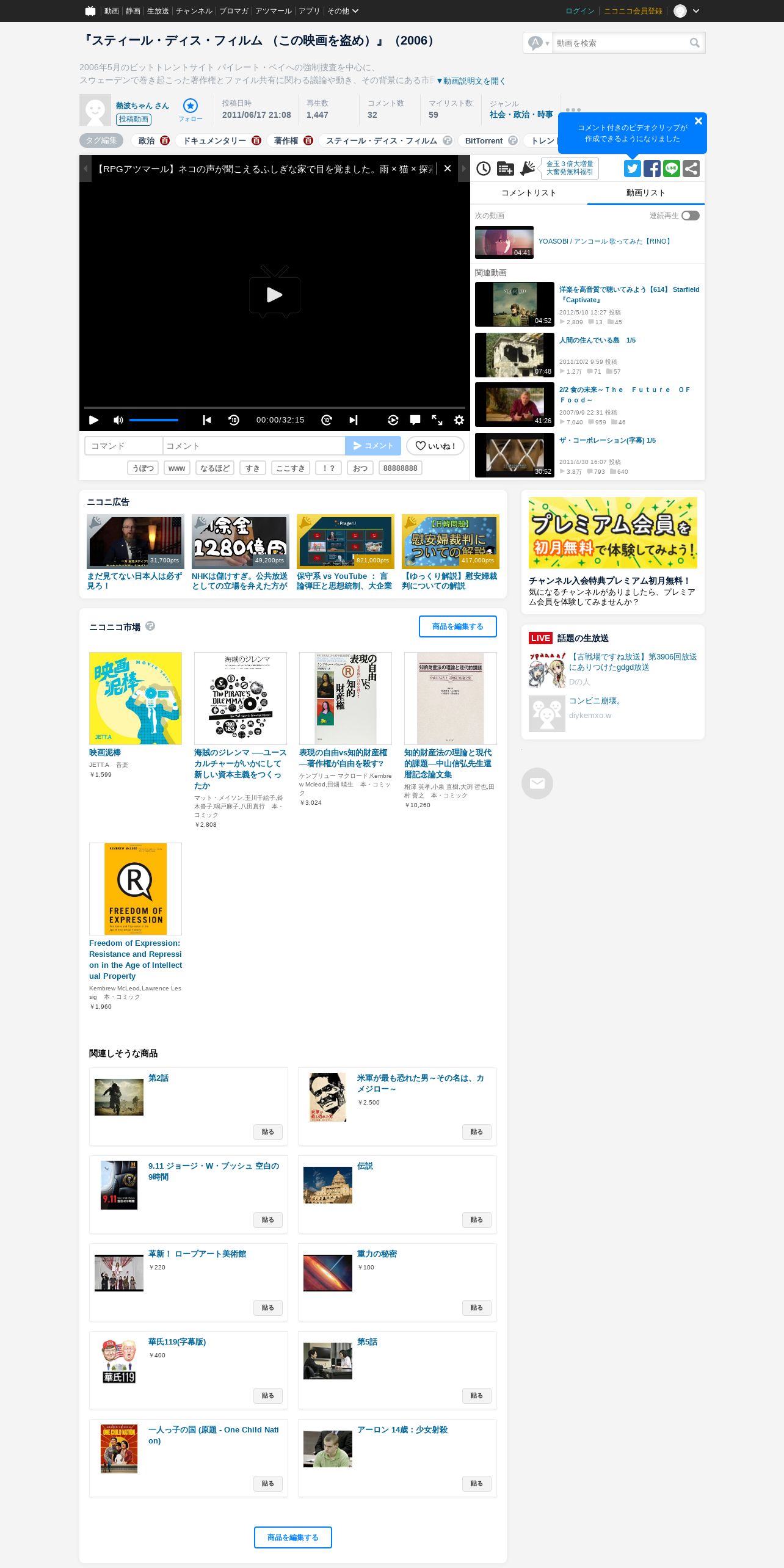Close the blue video clip tooltip

(699, 121)
